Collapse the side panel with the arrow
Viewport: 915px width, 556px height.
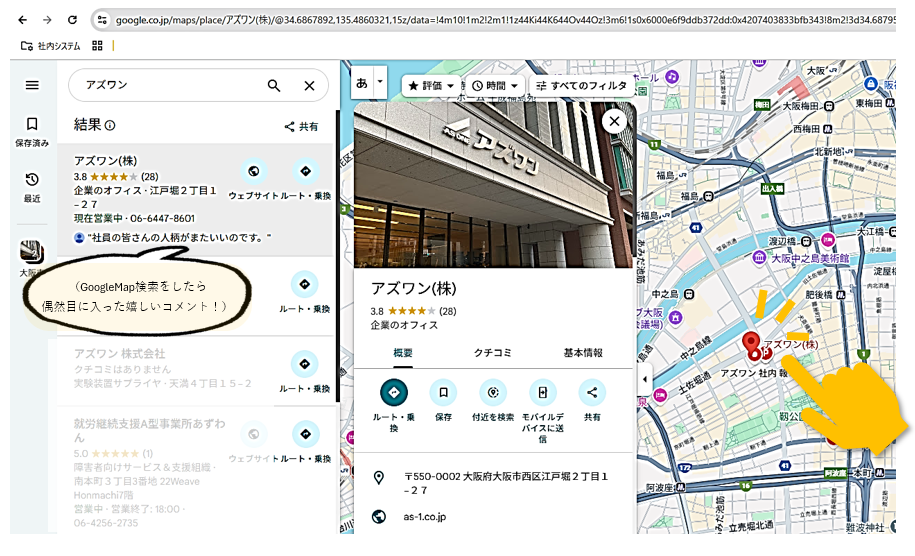tap(644, 379)
